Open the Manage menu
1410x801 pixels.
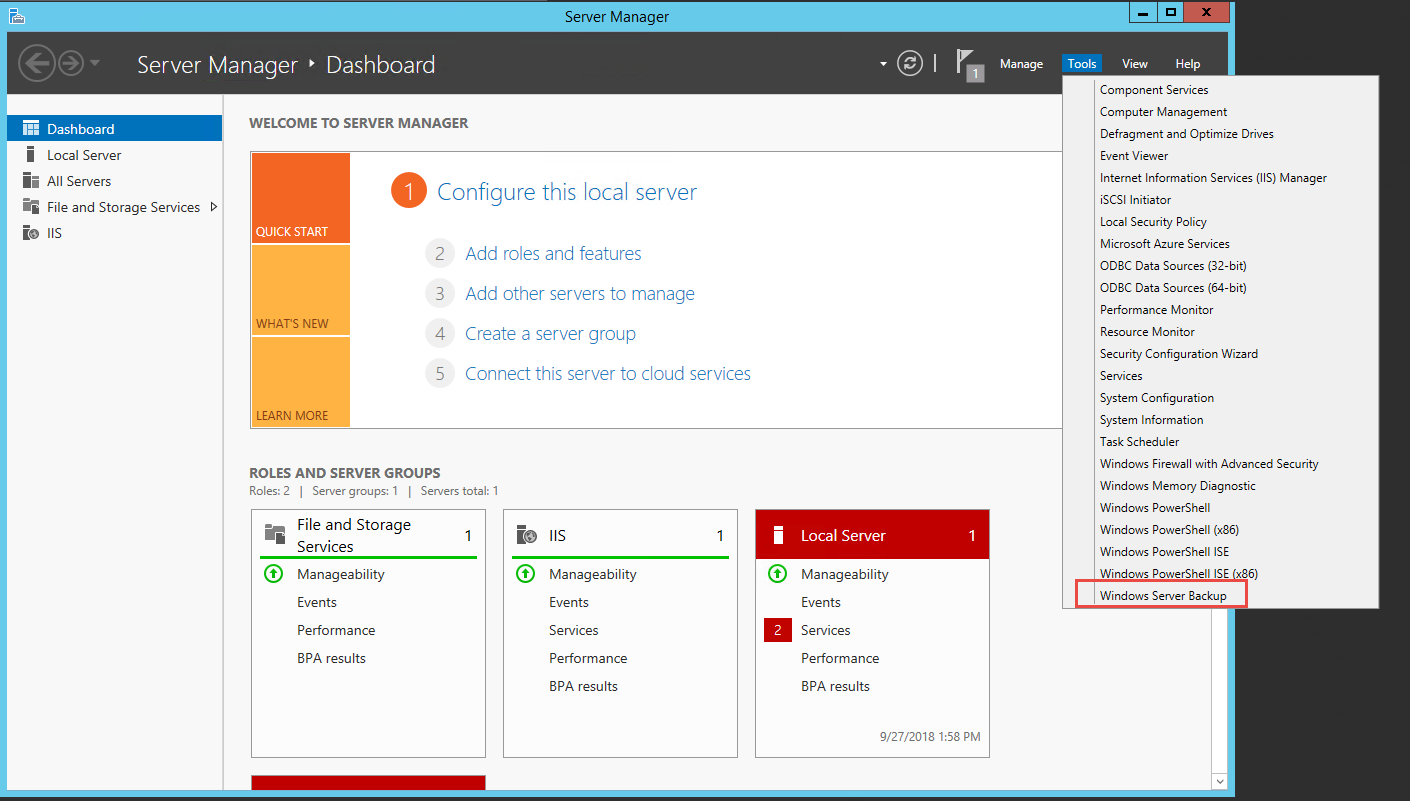pos(1021,64)
